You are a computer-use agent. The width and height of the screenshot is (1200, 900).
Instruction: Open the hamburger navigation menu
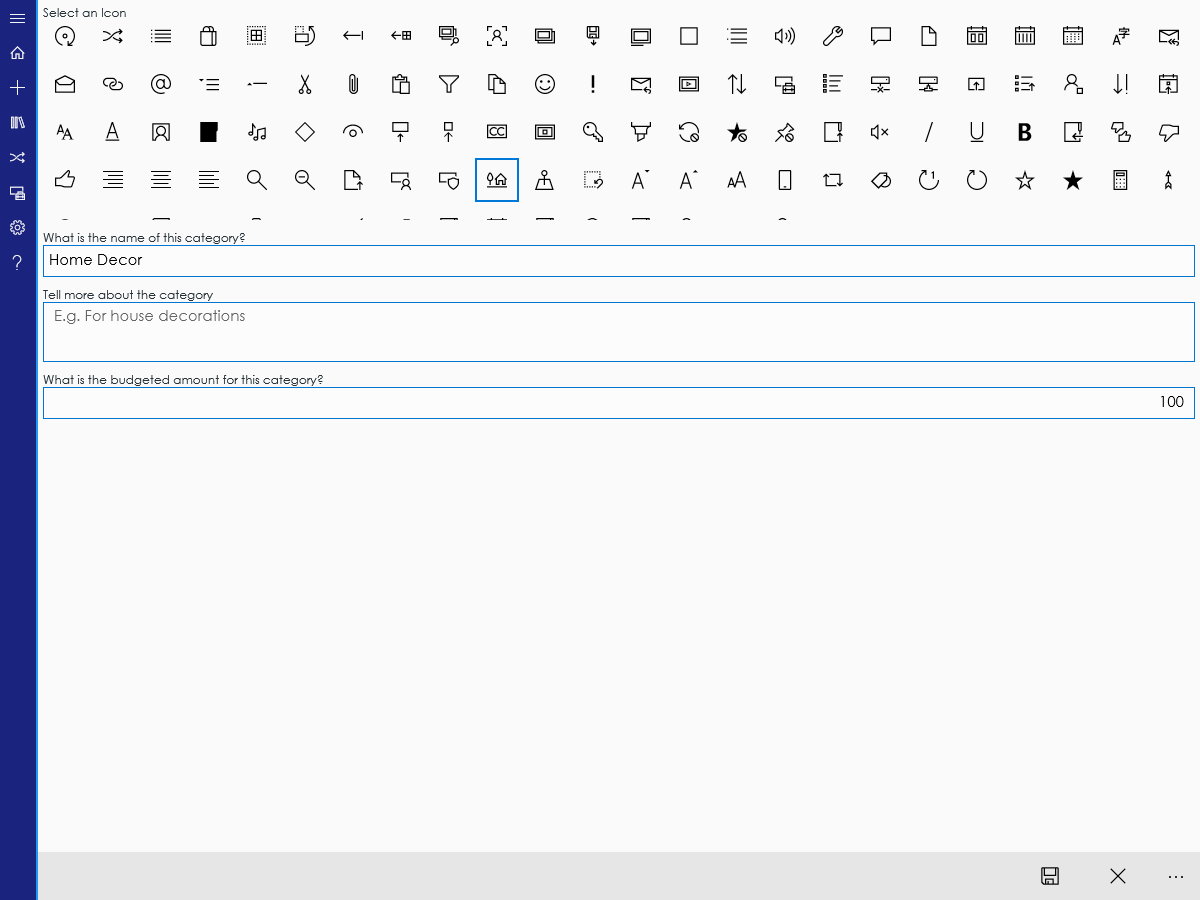[17, 18]
